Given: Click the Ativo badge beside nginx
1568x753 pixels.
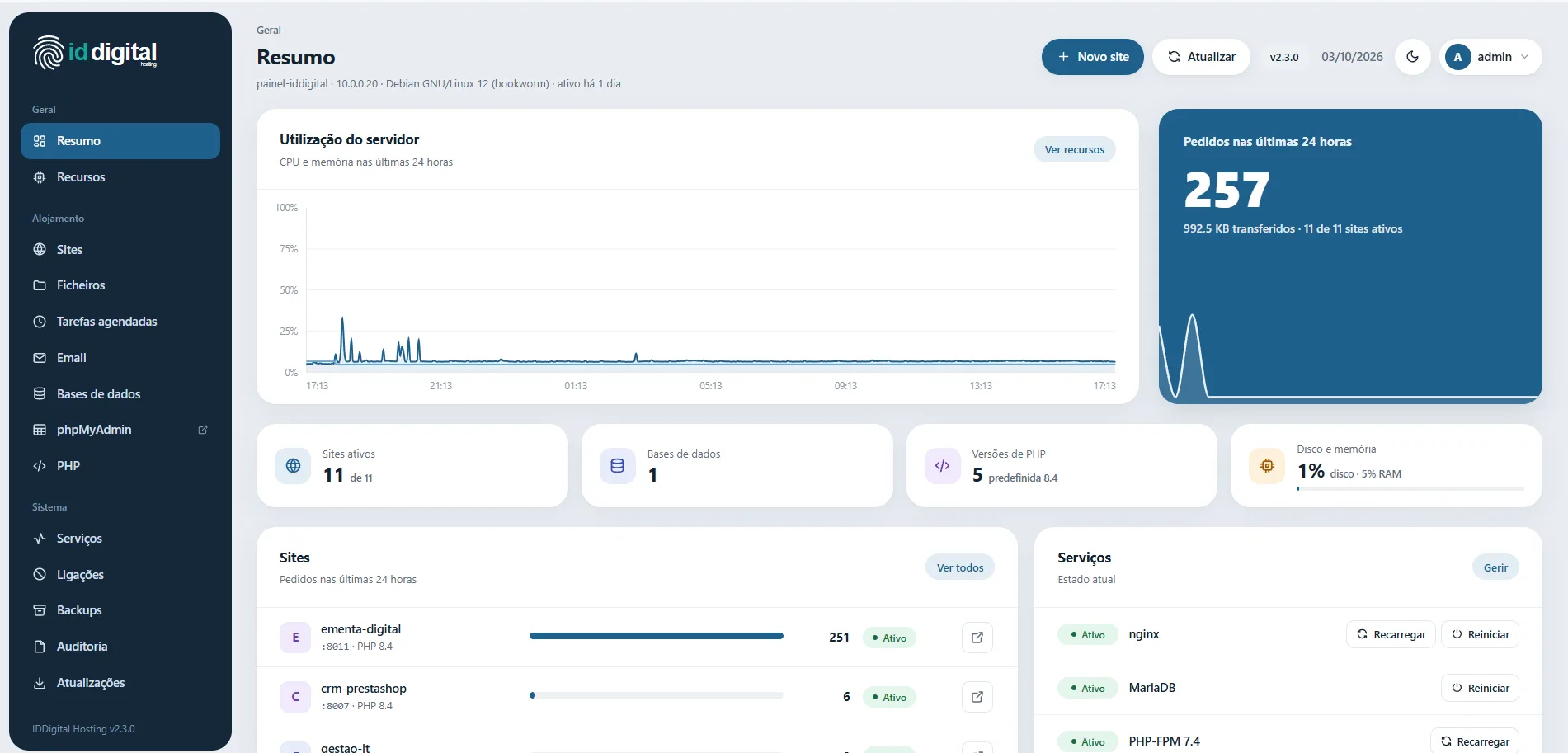Looking at the screenshot, I should (x=1087, y=634).
